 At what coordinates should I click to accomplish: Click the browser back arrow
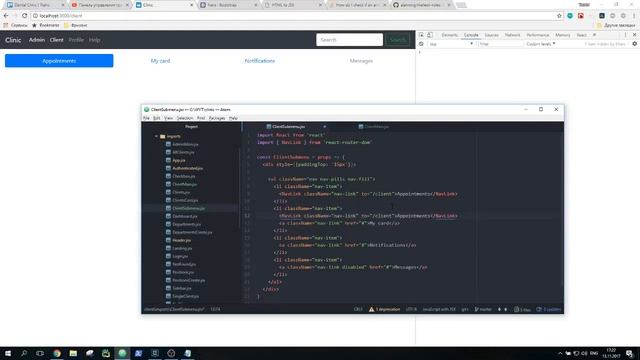click(x=6, y=16)
